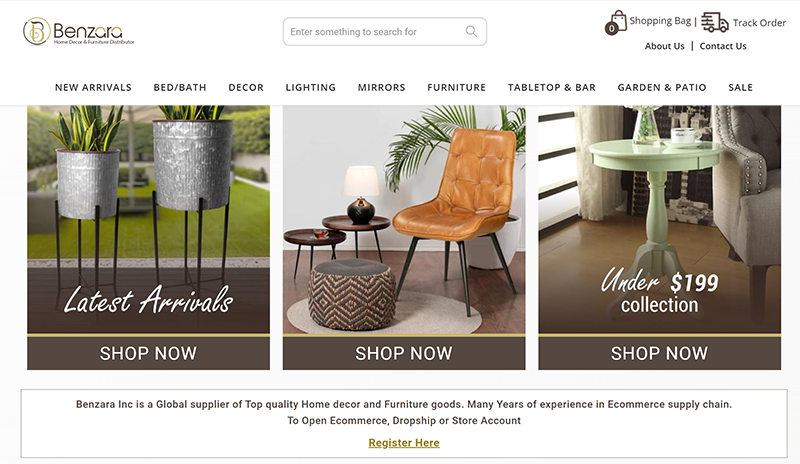Click the About Us link
The height and width of the screenshot is (464, 800).
pos(664,46)
